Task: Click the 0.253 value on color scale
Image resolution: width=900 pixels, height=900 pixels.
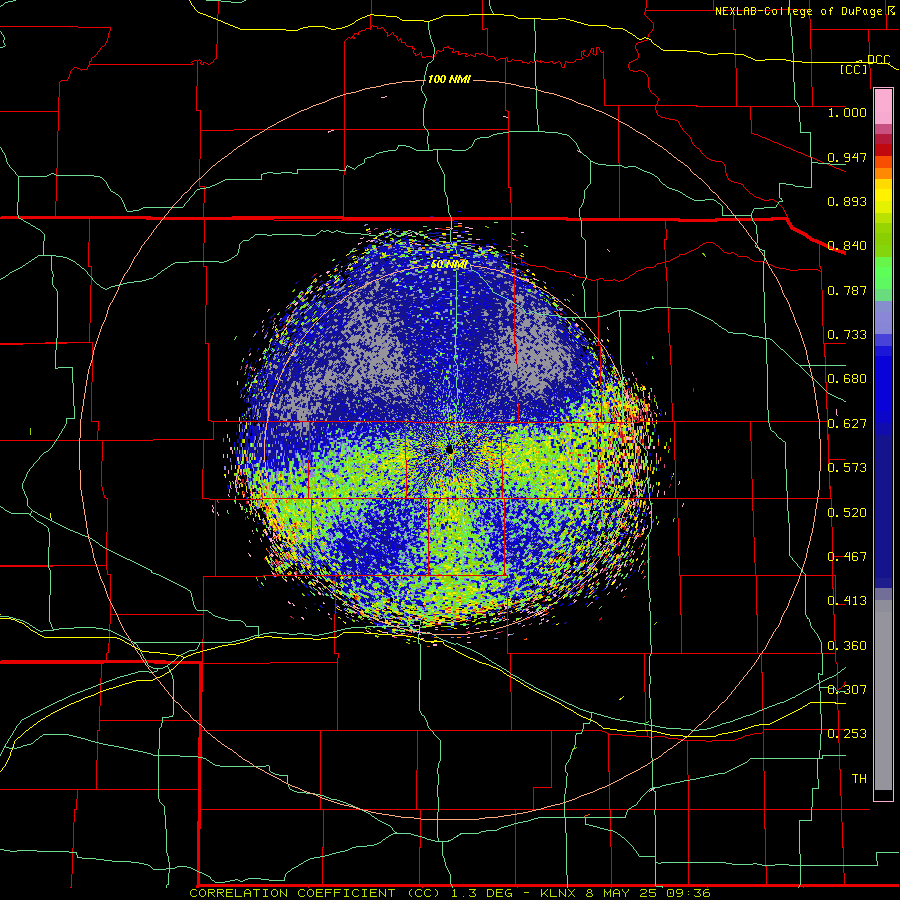Action: click(847, 734)
